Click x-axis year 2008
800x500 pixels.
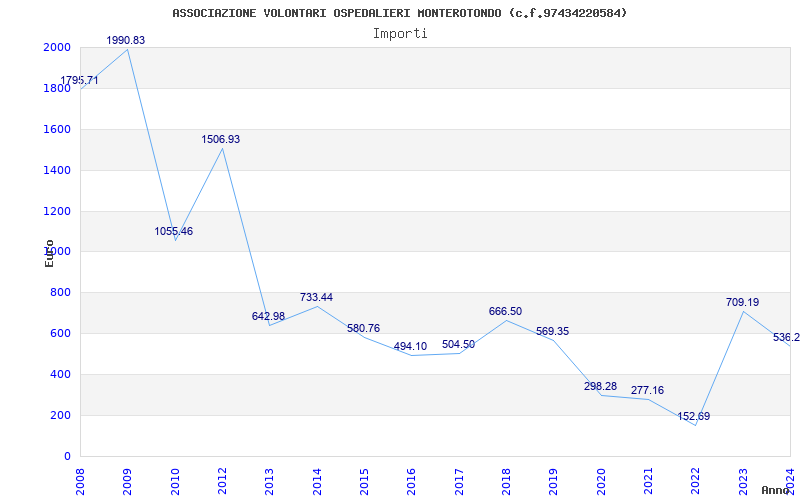[x=81, y=481]
